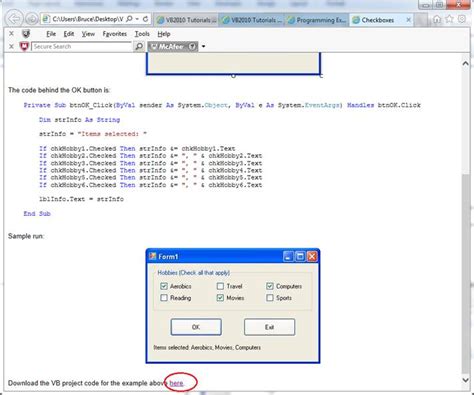Click the 'Hobbies (Check all that apply)' group label
This screenshot has width=474, height=395.
(193, 273)
